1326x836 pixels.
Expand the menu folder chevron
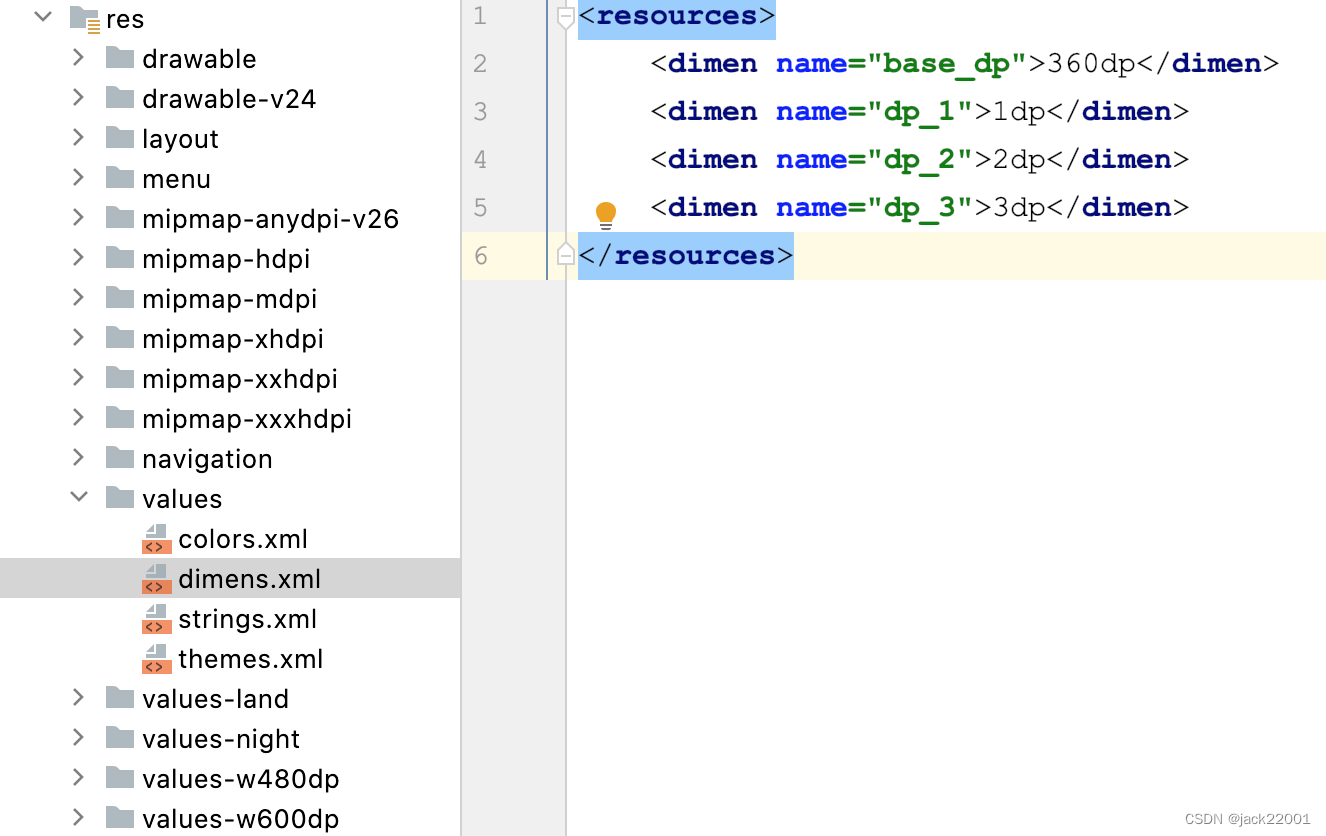coord(78,178)
